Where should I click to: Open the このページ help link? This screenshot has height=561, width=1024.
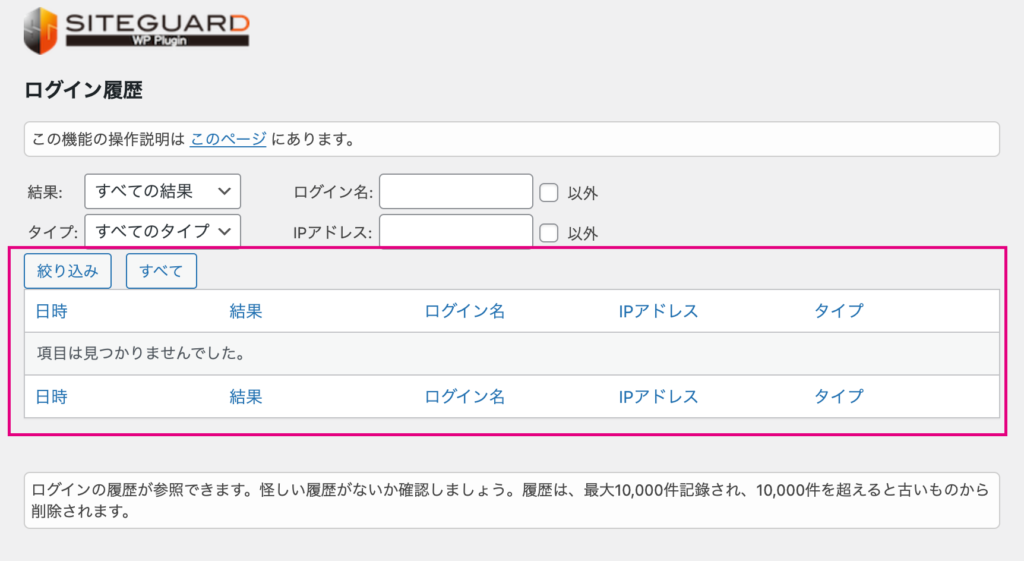(x=228, y=139)
